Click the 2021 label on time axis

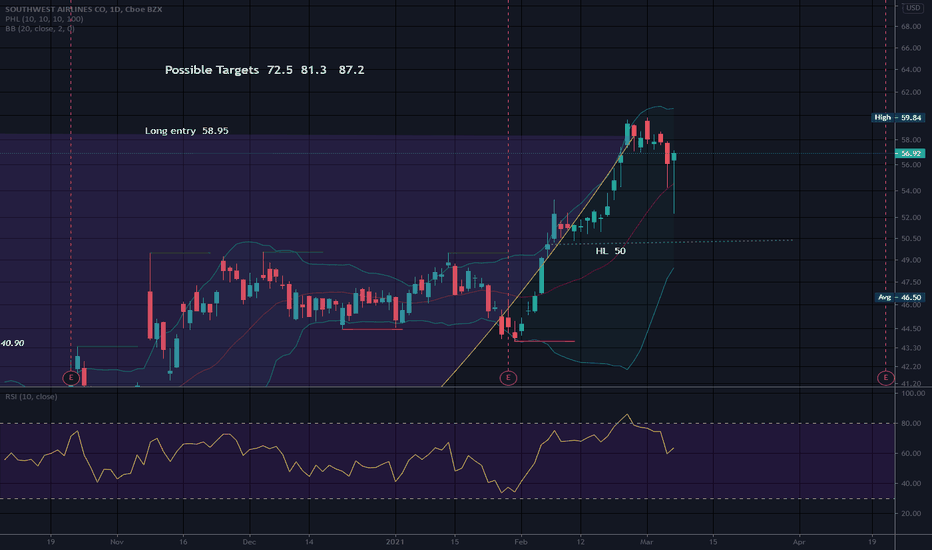click(395, 542)
